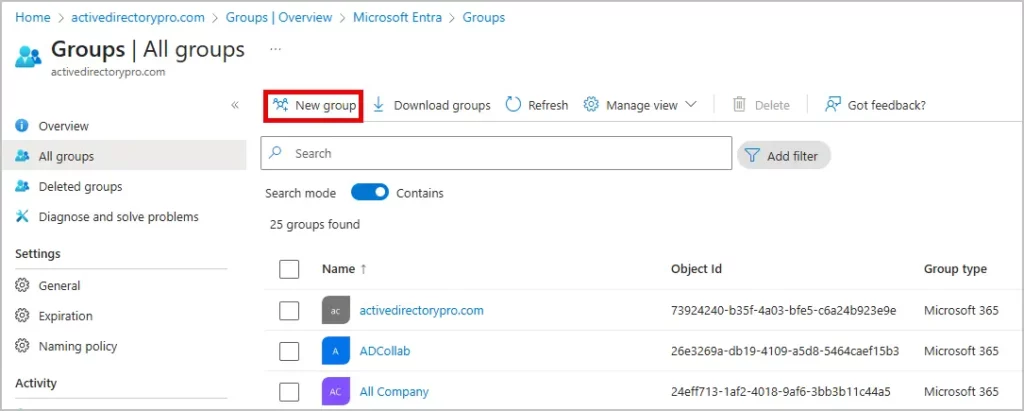
Task: Open the All Company group link
Action: coord(394,392)
